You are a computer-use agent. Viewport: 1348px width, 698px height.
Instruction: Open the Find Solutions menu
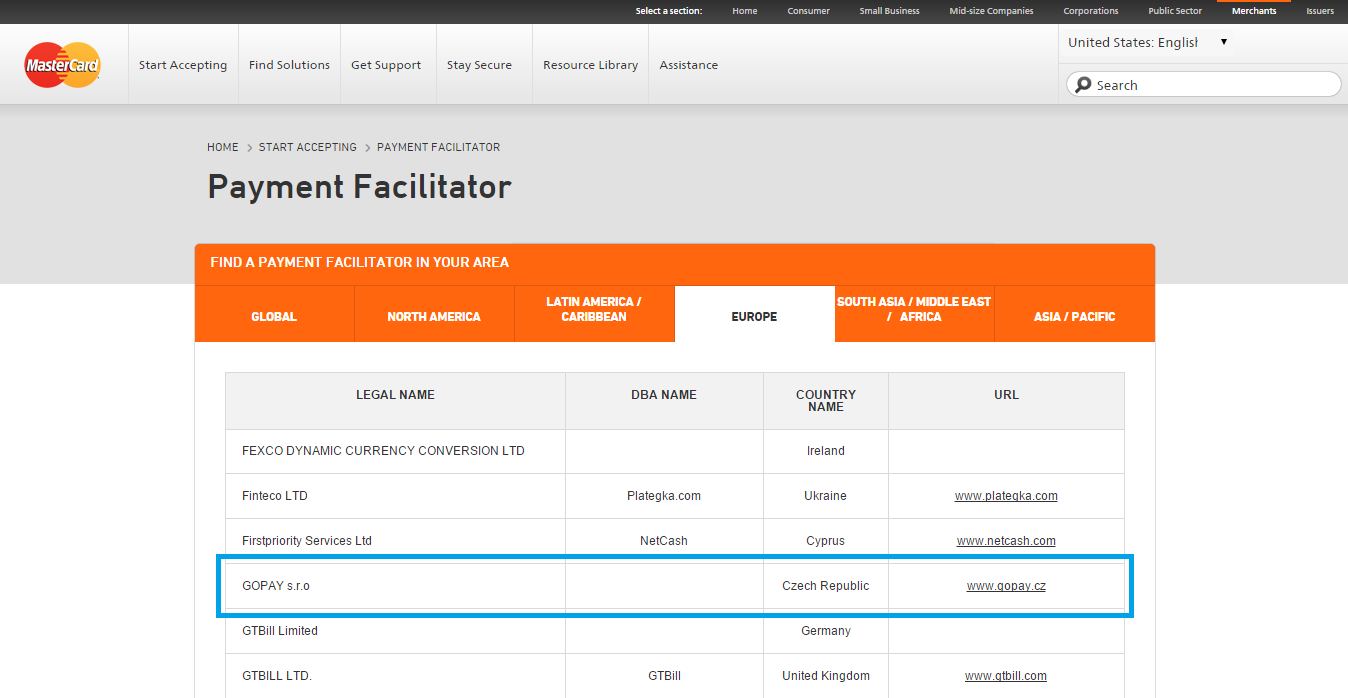(289, 65)
